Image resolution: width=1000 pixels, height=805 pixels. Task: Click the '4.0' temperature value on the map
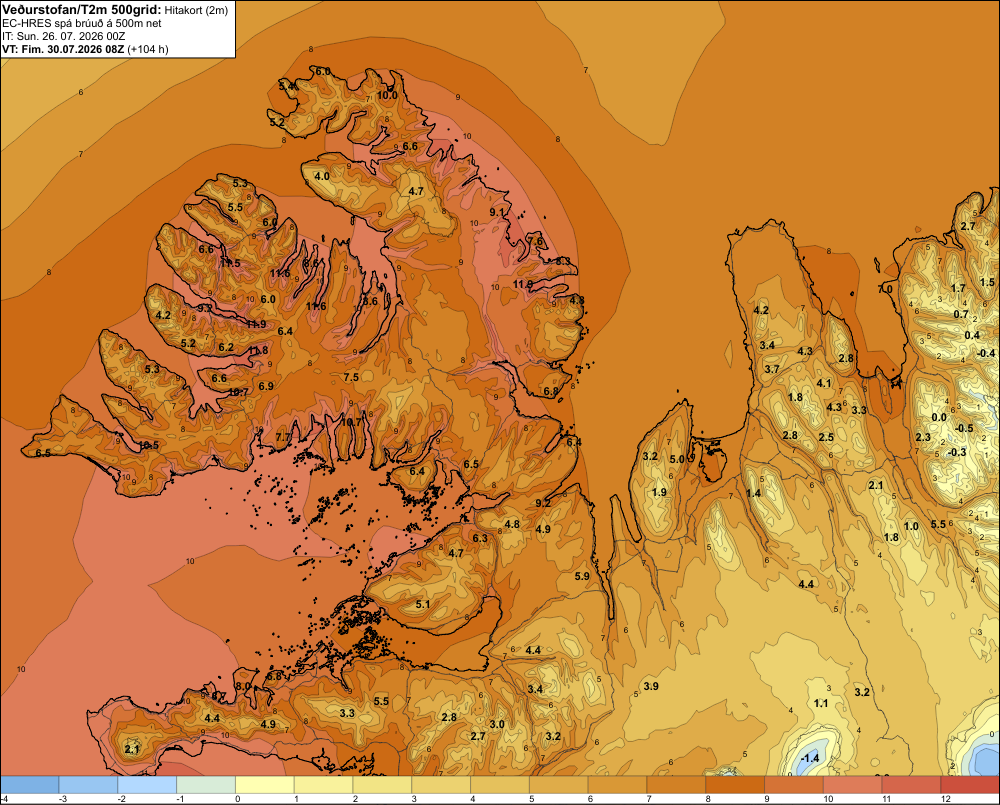tap(321, 176)
